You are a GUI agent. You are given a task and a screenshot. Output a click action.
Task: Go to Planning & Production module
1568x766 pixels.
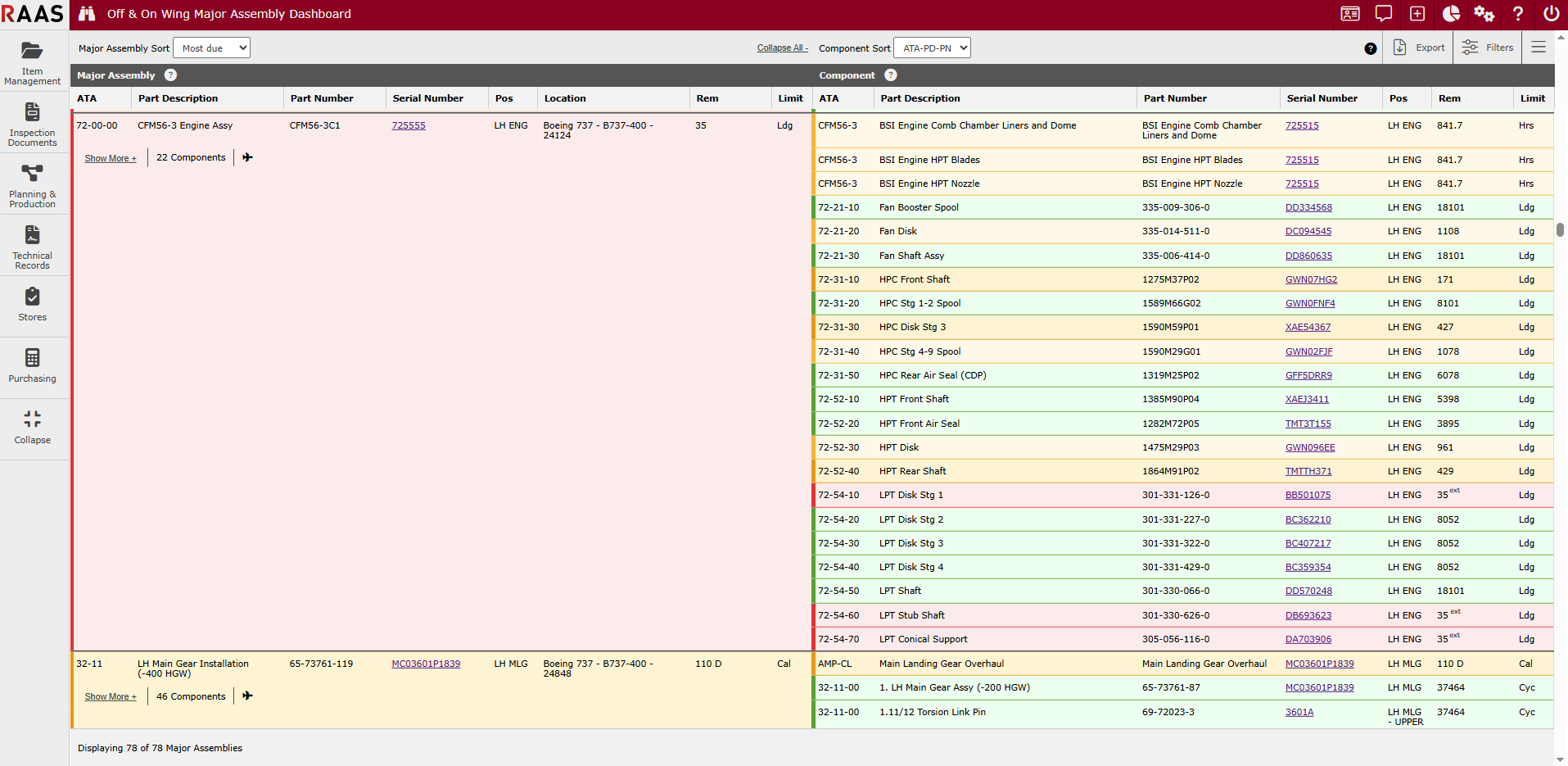point(33,186)
